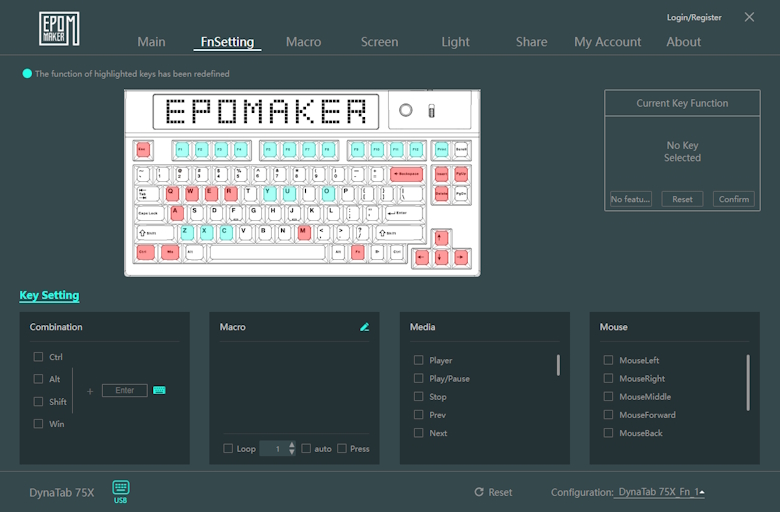780x512 pixels.
Task: Select the Esc key on keyboard diagram
Action: (x=143, y=150)
